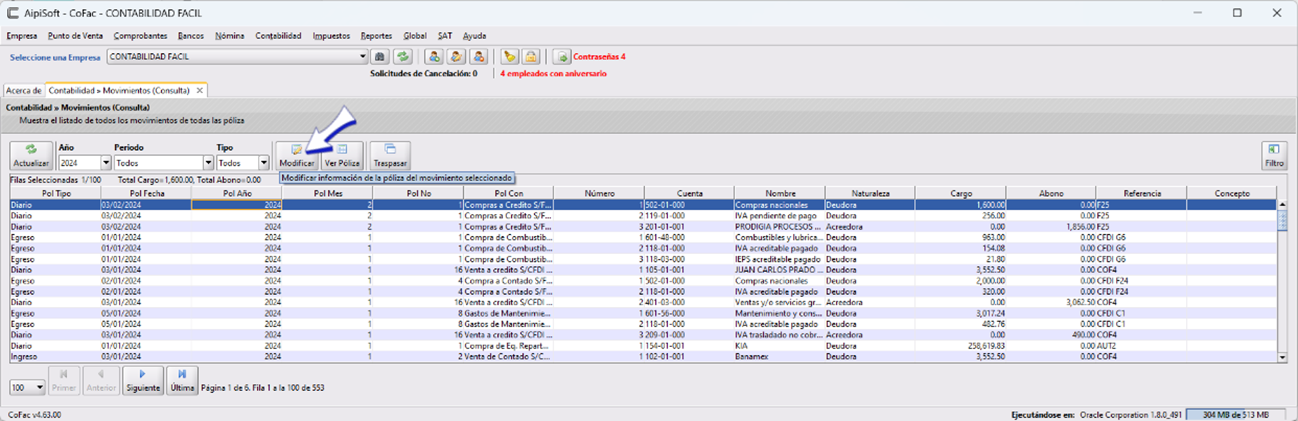
Task: Click the IEPS acreditable pagado cell
Action: tap(779, 259)
